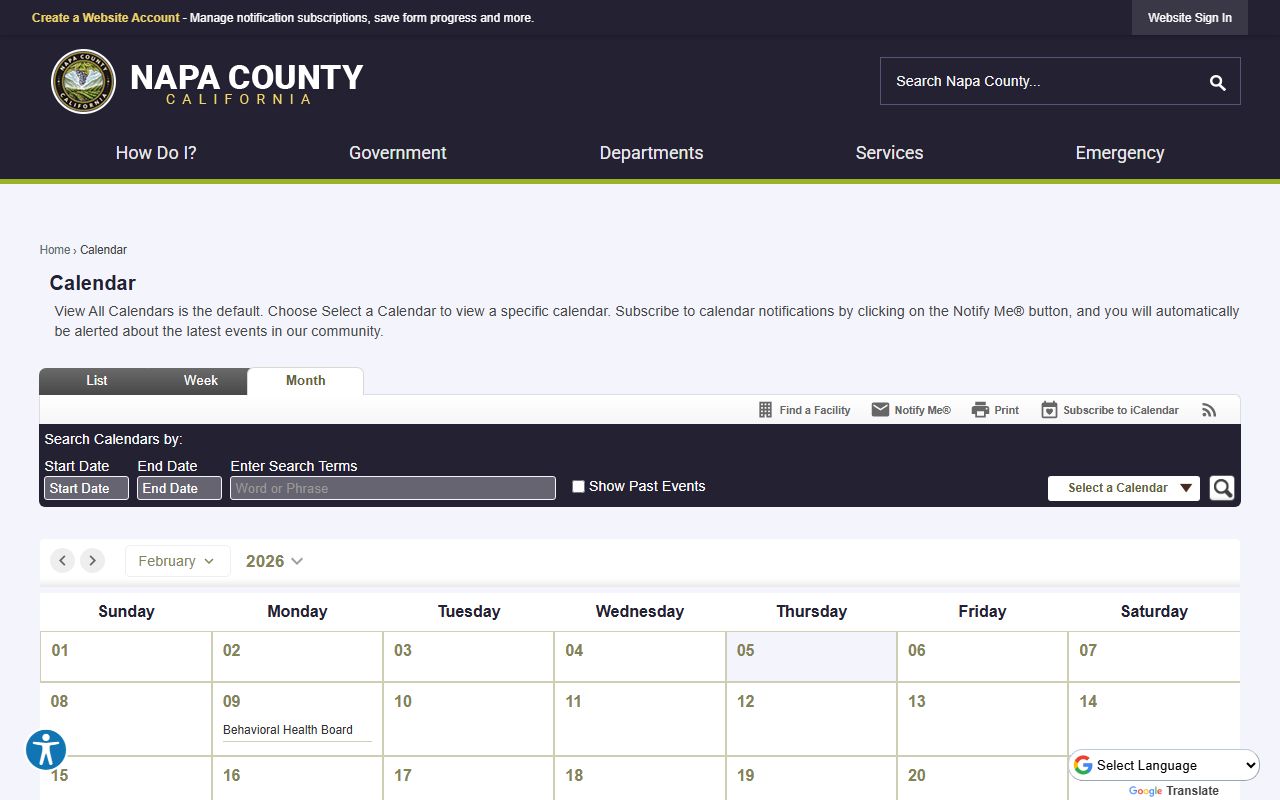Go to next month arrow
The width and height of the screenshot is (1280, 800).
click(x=92, y=561)
